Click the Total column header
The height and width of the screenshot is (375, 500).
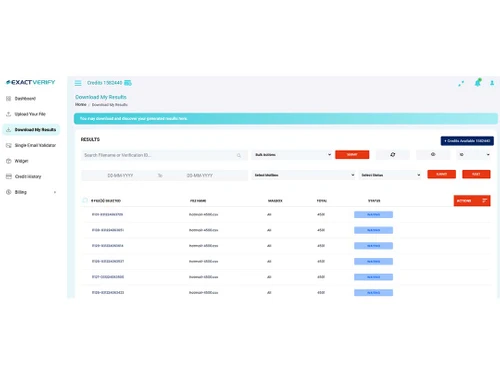322,201
